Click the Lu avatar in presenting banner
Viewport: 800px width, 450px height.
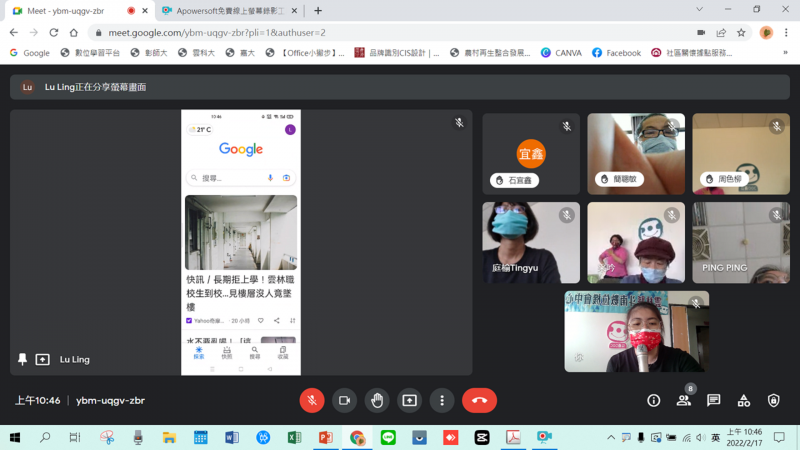point(27,87)
